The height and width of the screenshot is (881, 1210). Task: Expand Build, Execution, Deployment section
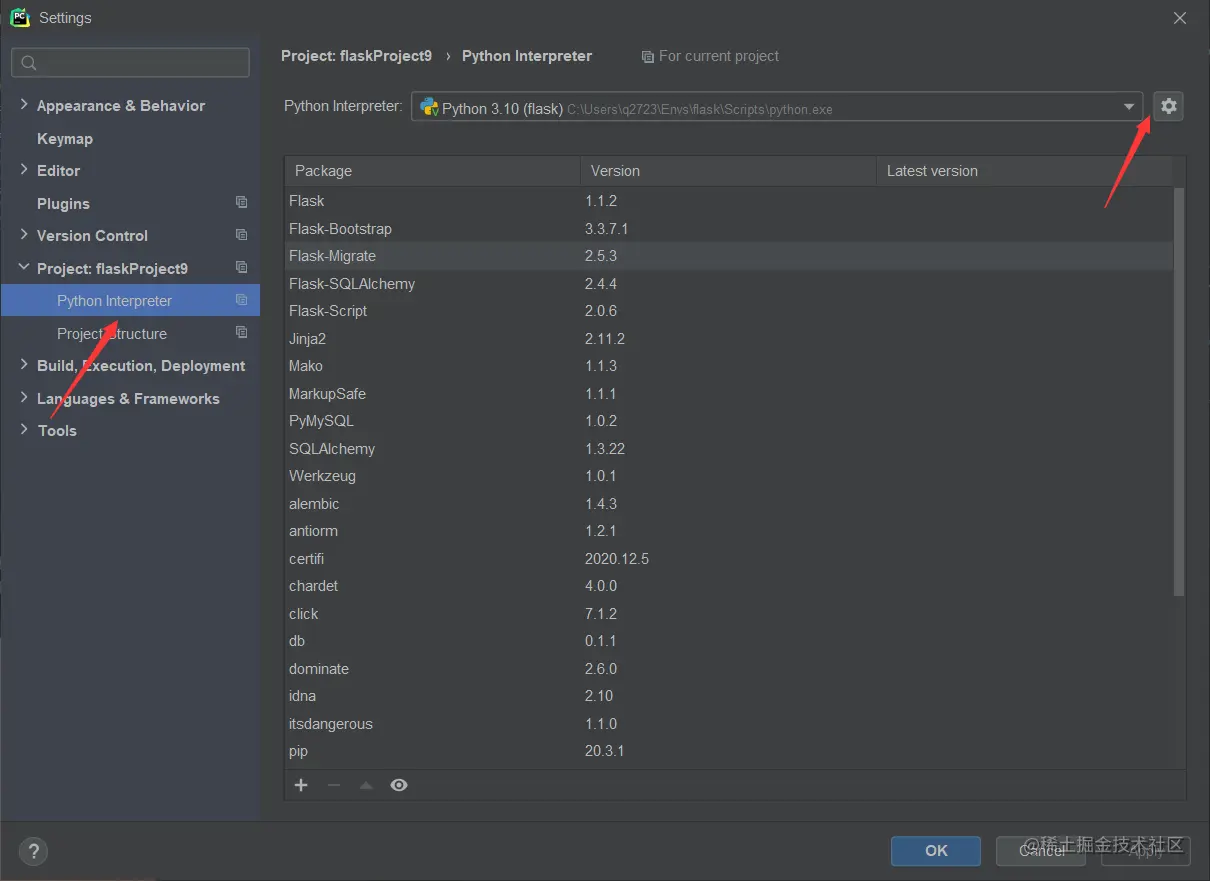[24, 365]
